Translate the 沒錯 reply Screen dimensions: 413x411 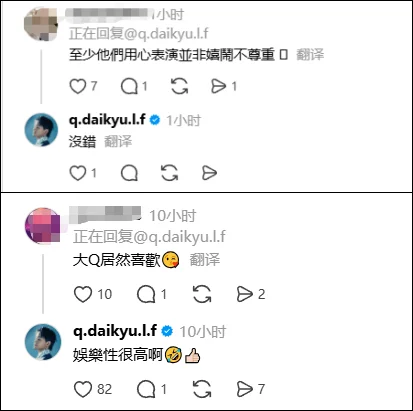point(118,141)
